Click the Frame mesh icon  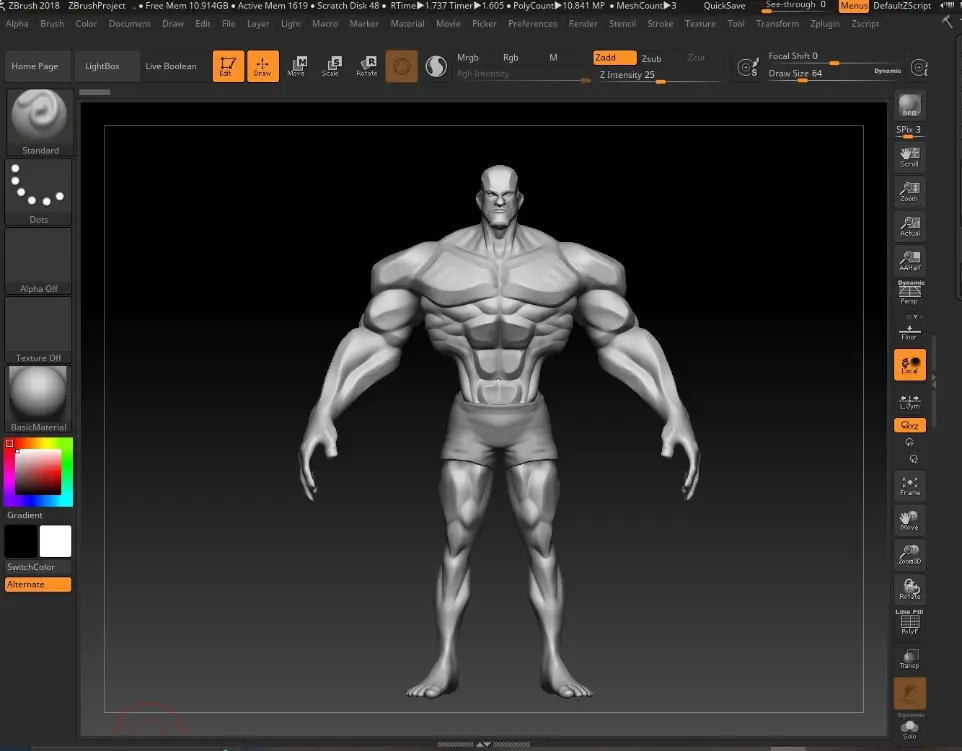[910, 485]
